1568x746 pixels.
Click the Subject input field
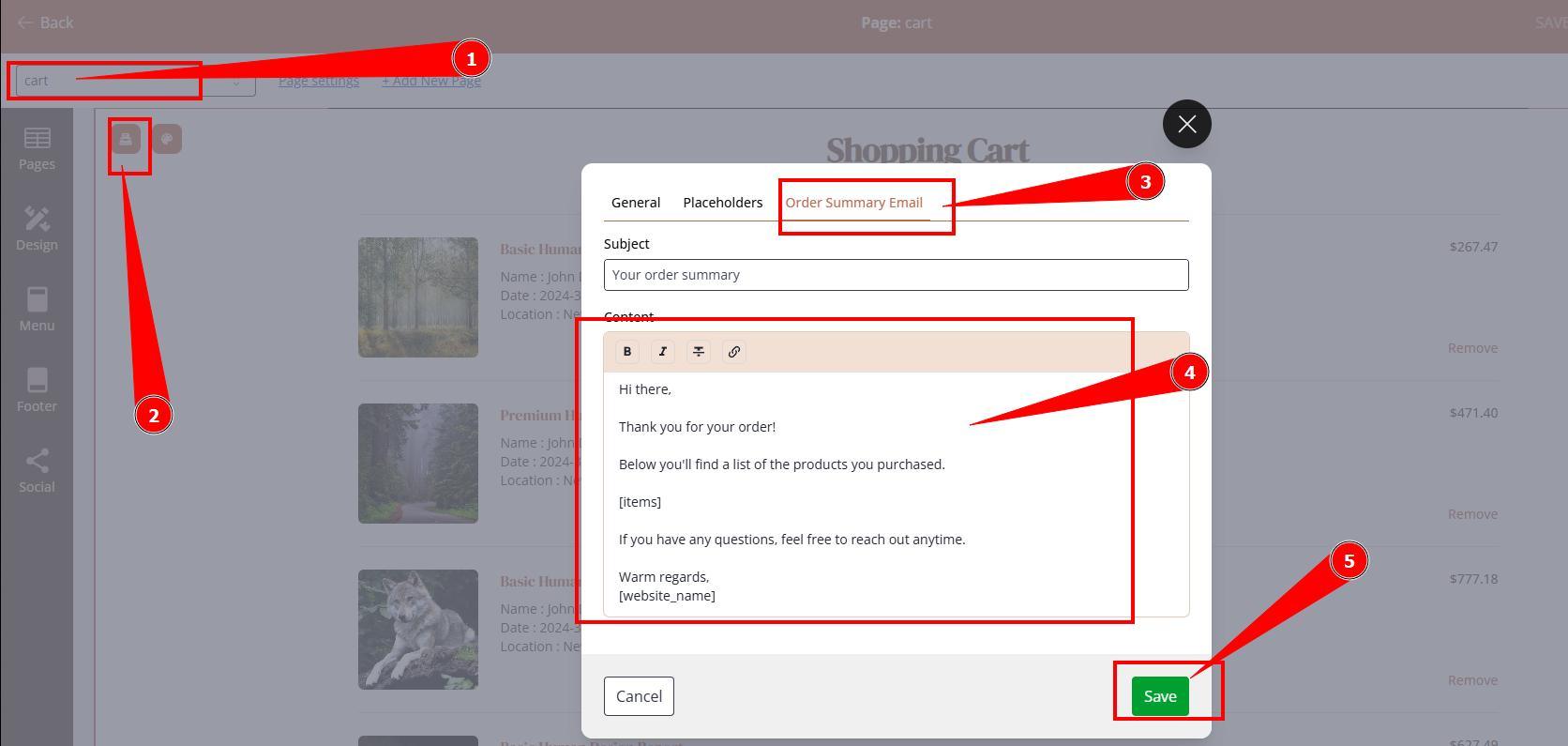(x=896, y=275)
